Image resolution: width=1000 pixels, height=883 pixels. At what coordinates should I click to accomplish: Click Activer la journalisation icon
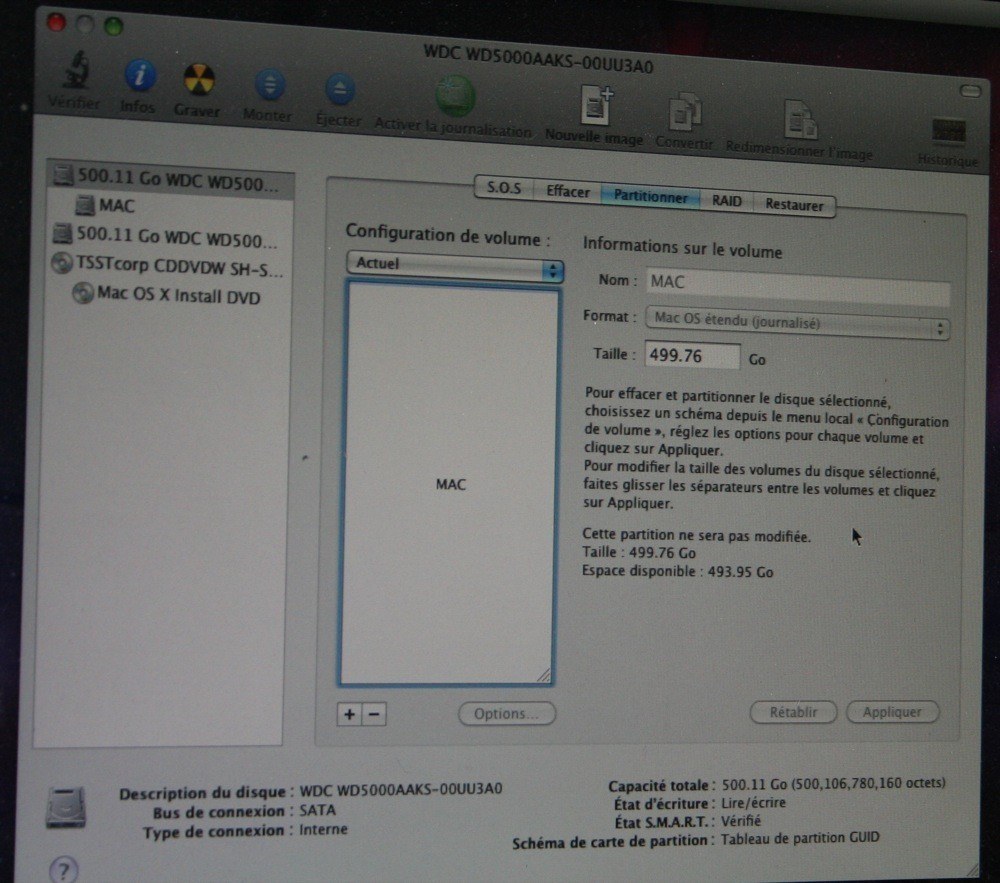(455, 96)
